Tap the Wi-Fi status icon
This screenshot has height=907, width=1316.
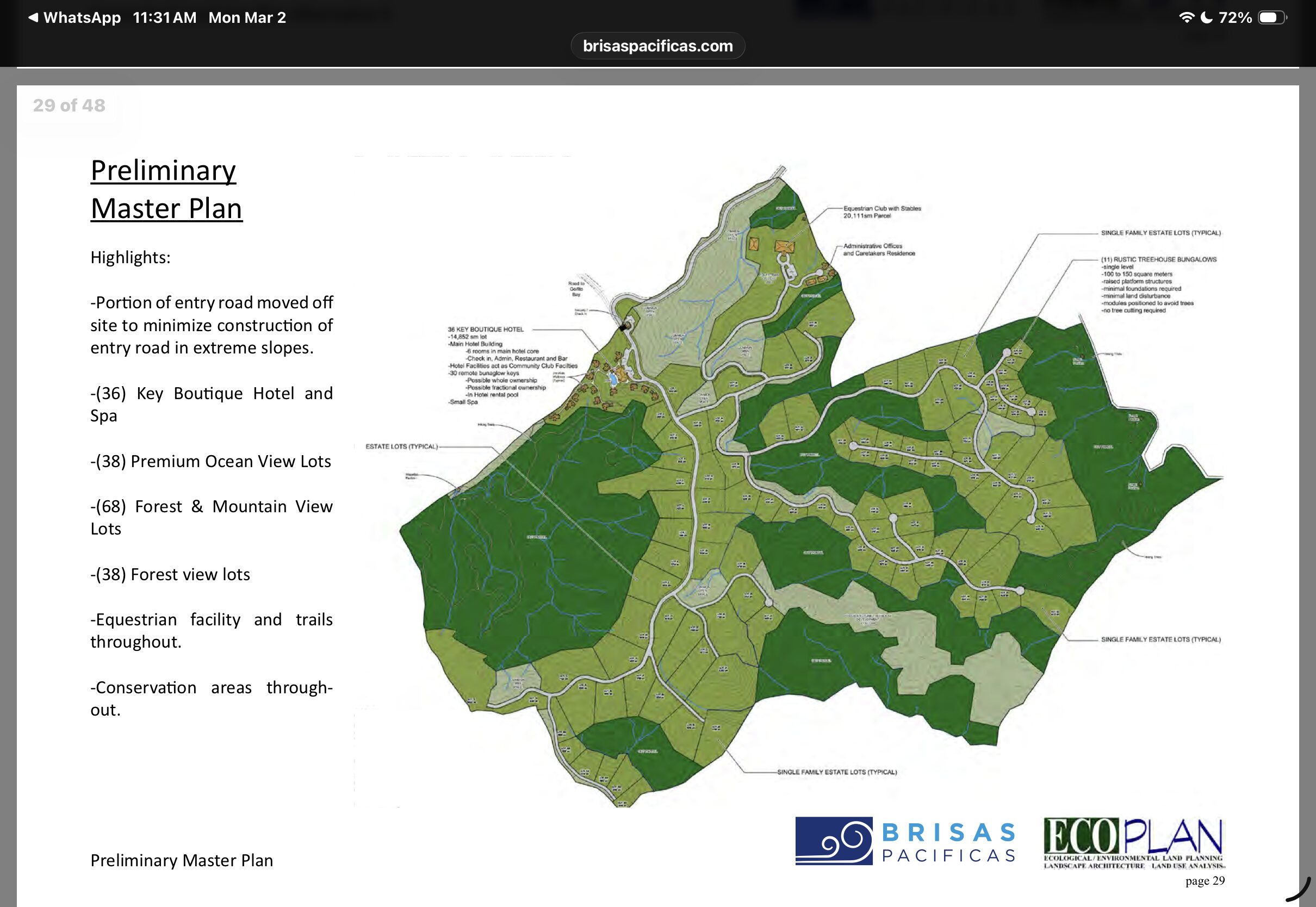pyautogui.click(x=1187, y=17)
